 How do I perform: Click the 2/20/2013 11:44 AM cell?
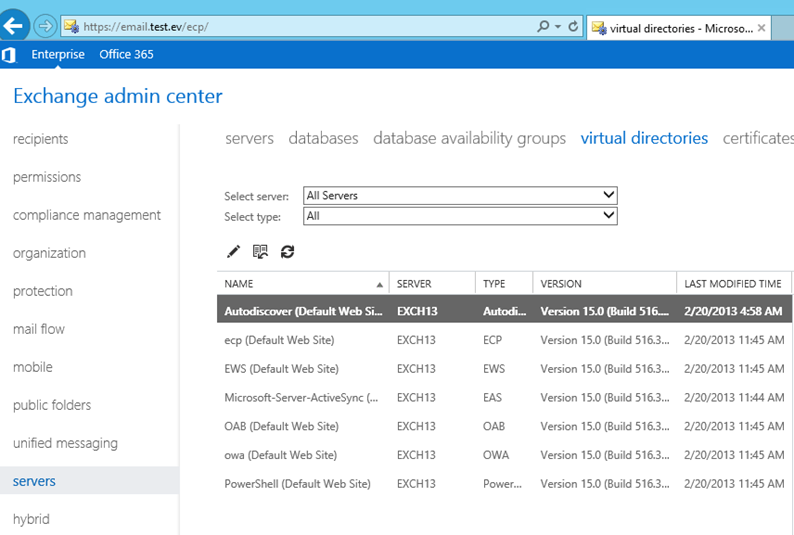click(x=734, y=397)
